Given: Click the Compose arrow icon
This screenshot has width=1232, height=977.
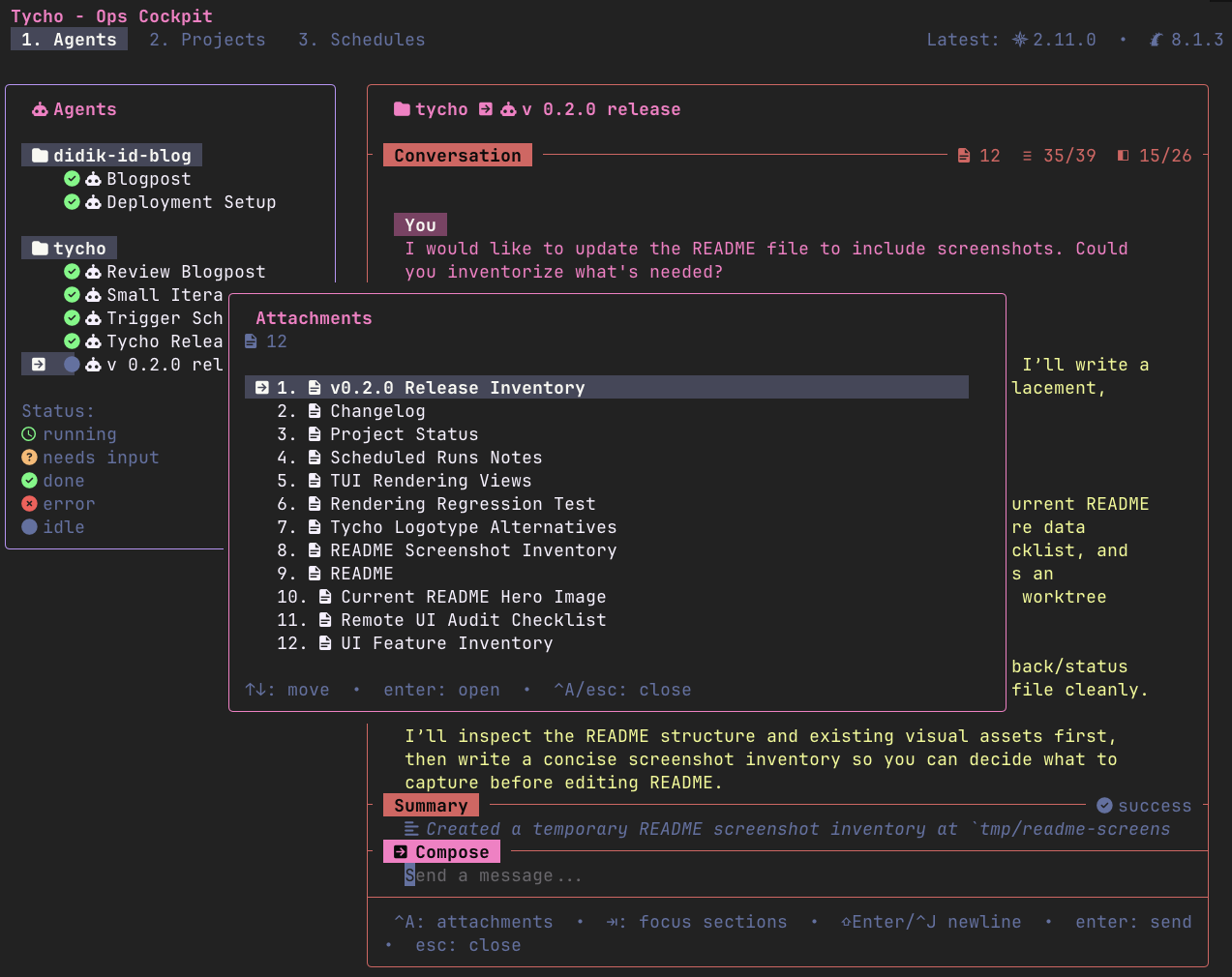Looking at the screenshot, I should click(401, 852).
